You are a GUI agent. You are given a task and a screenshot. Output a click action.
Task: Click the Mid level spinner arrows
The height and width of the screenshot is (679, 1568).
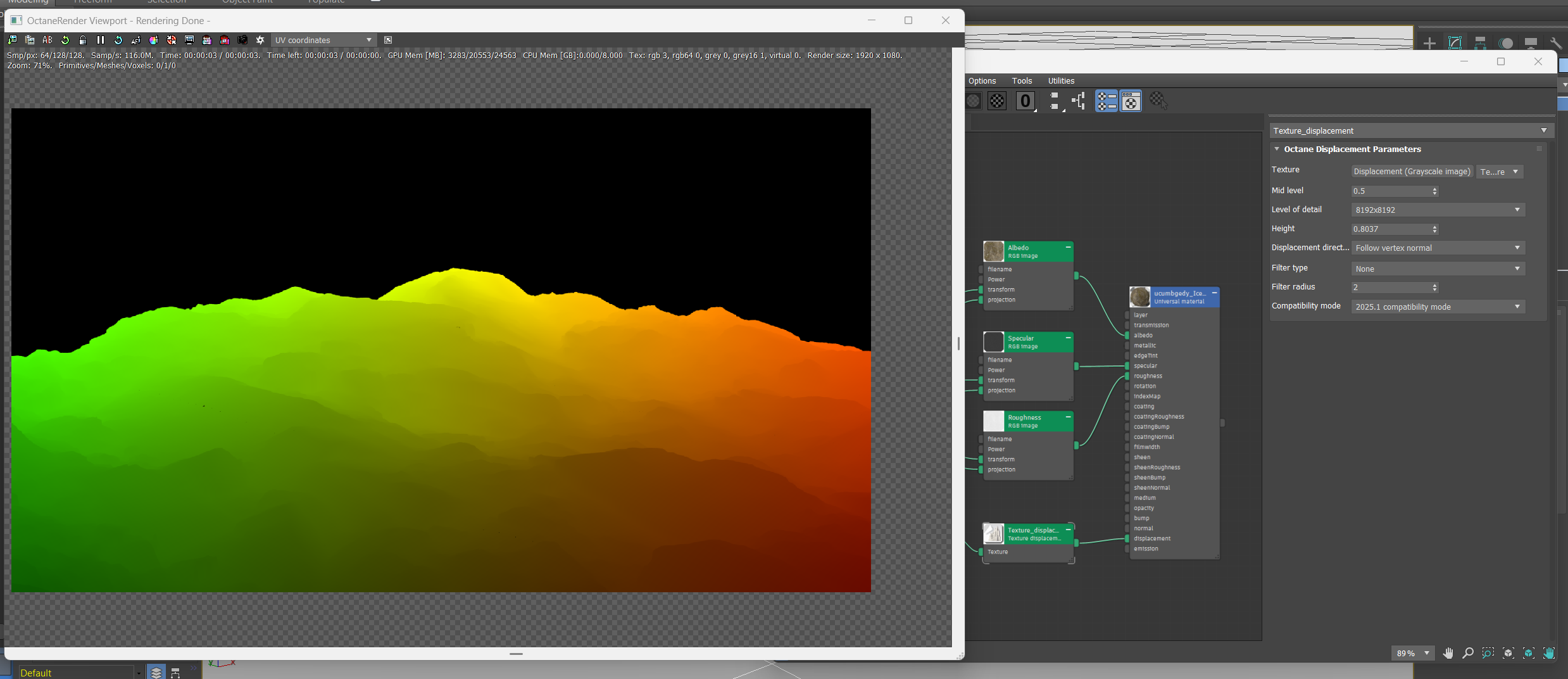coord(1435,191)
